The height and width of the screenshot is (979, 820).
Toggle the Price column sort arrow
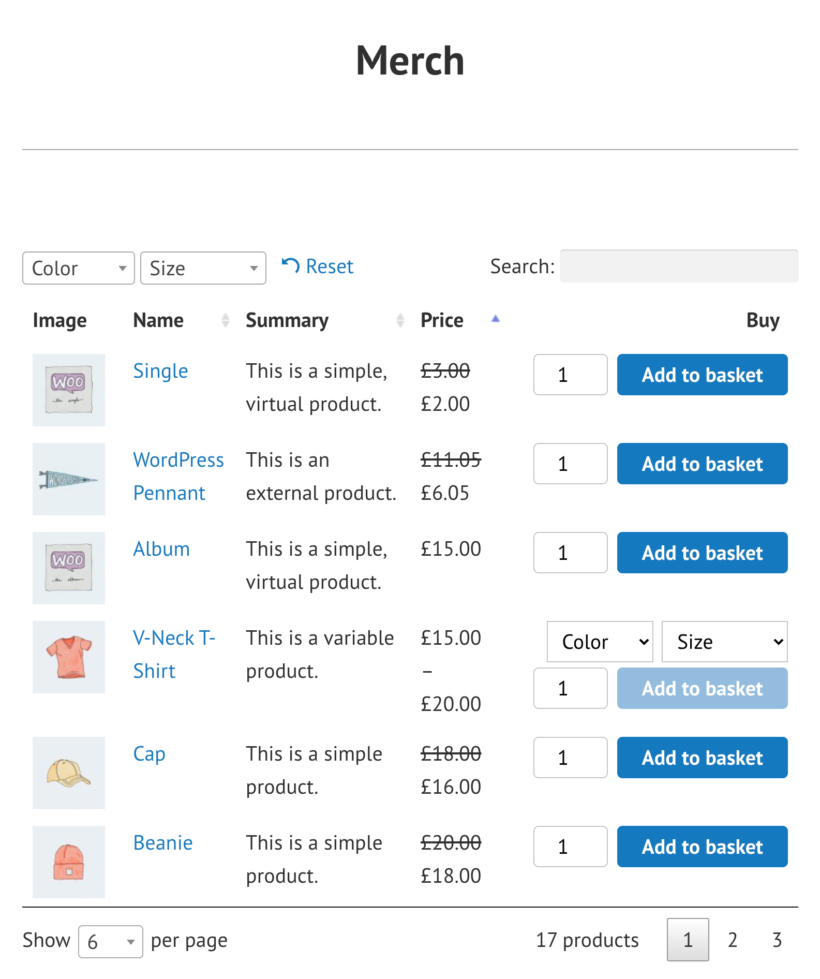click(x=495, y=320)
